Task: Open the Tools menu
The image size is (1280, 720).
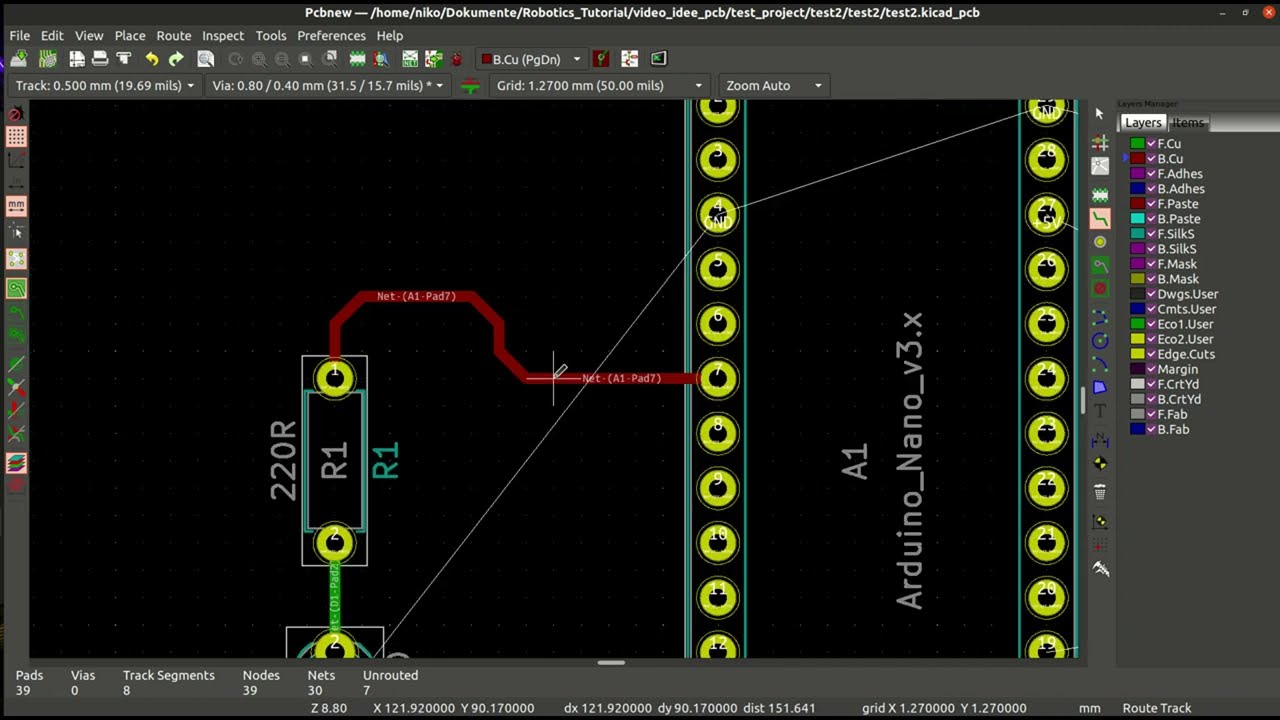Action: pos(271,35)
